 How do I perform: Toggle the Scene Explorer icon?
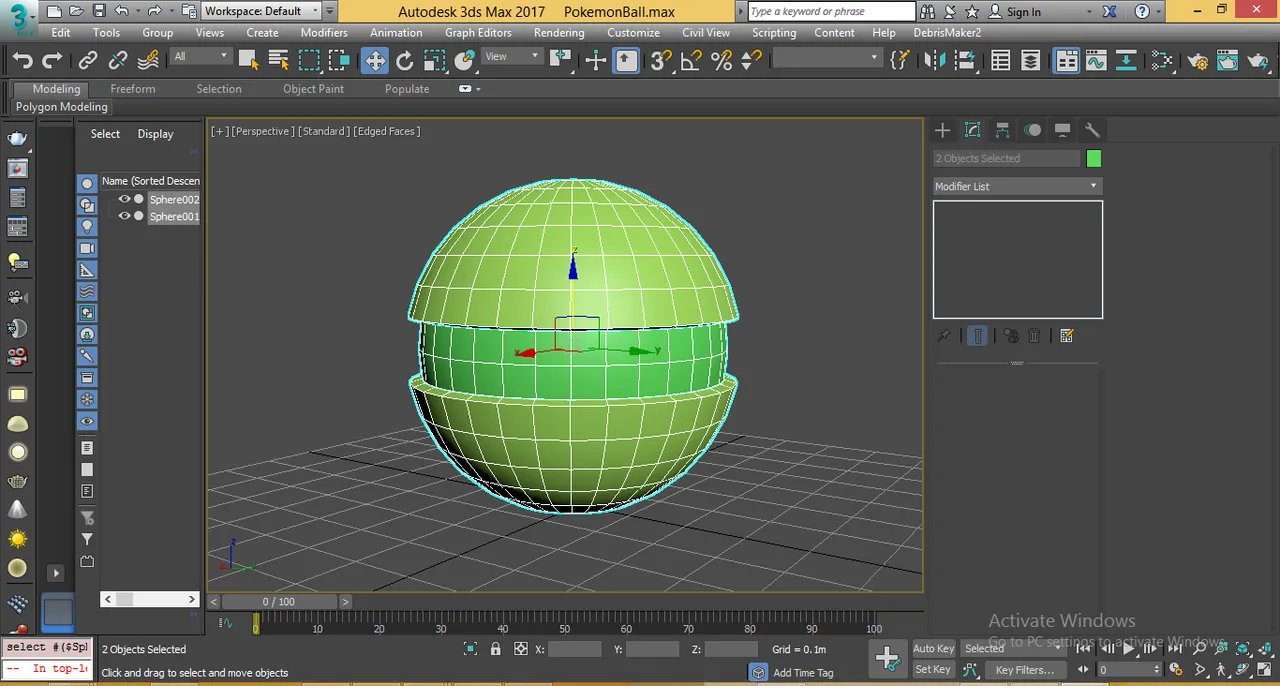click(1000, 61)
